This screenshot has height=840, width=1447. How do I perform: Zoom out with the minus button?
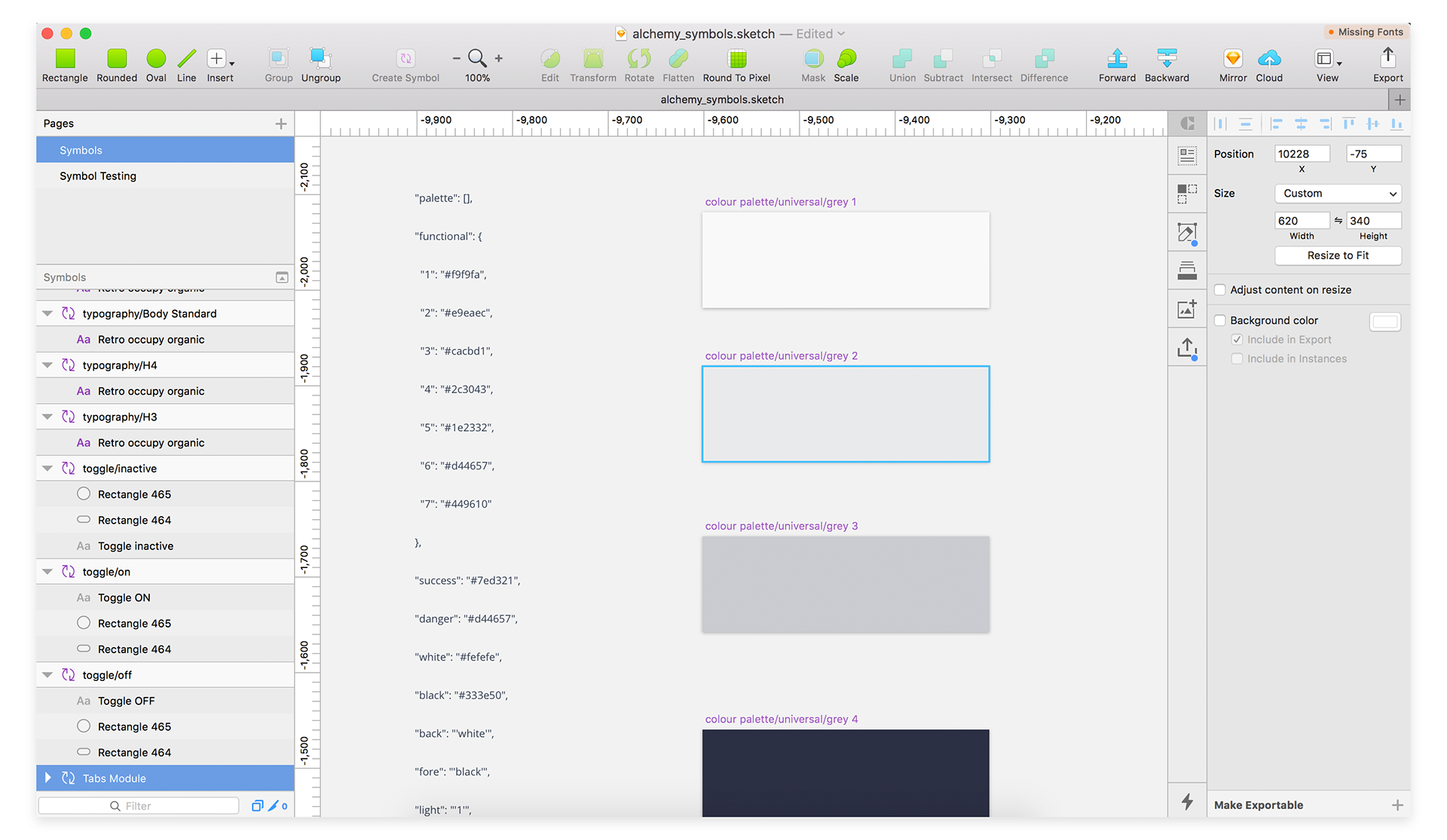point(456,58)
